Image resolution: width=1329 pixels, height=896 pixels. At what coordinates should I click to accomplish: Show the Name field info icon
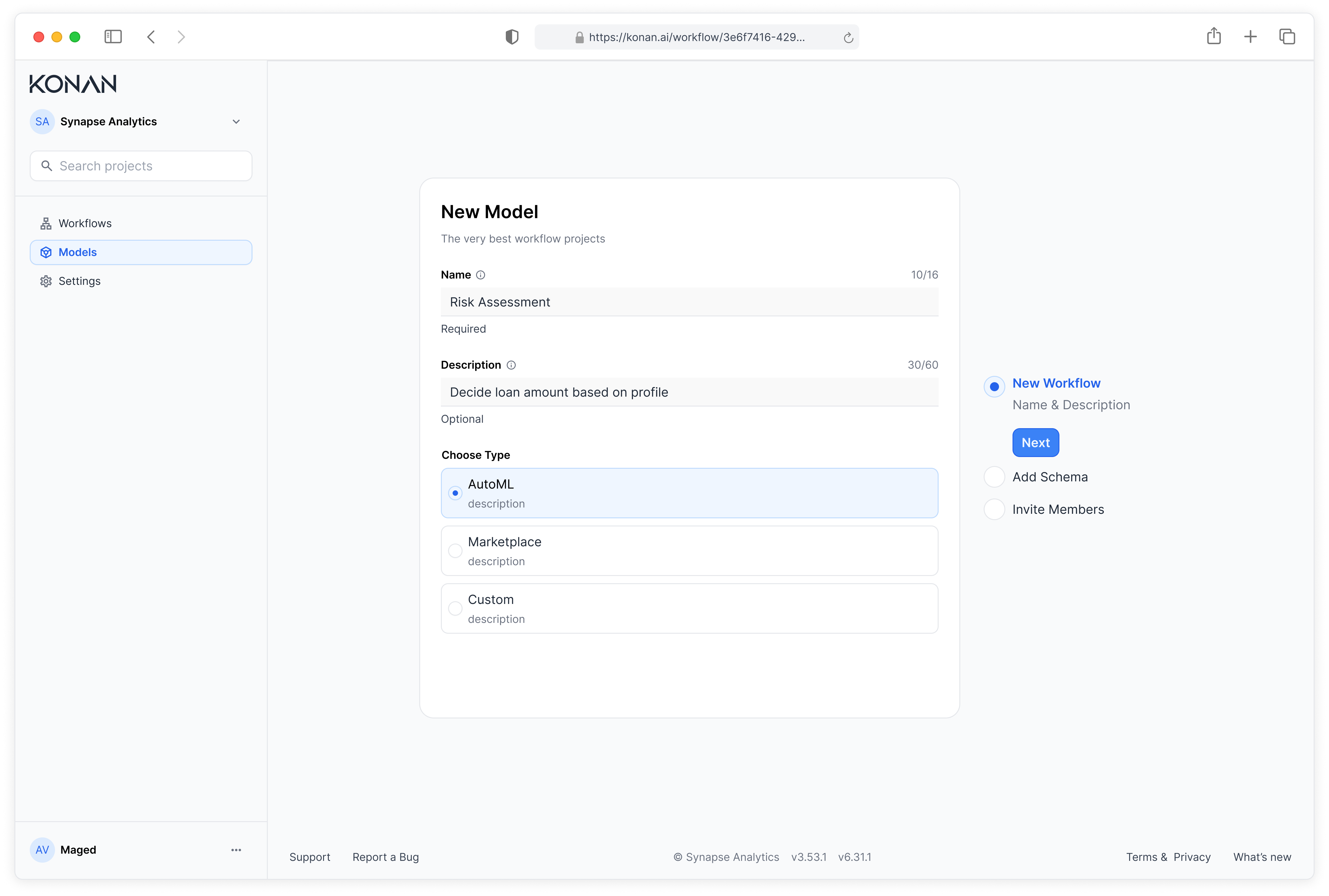(481, 275)
